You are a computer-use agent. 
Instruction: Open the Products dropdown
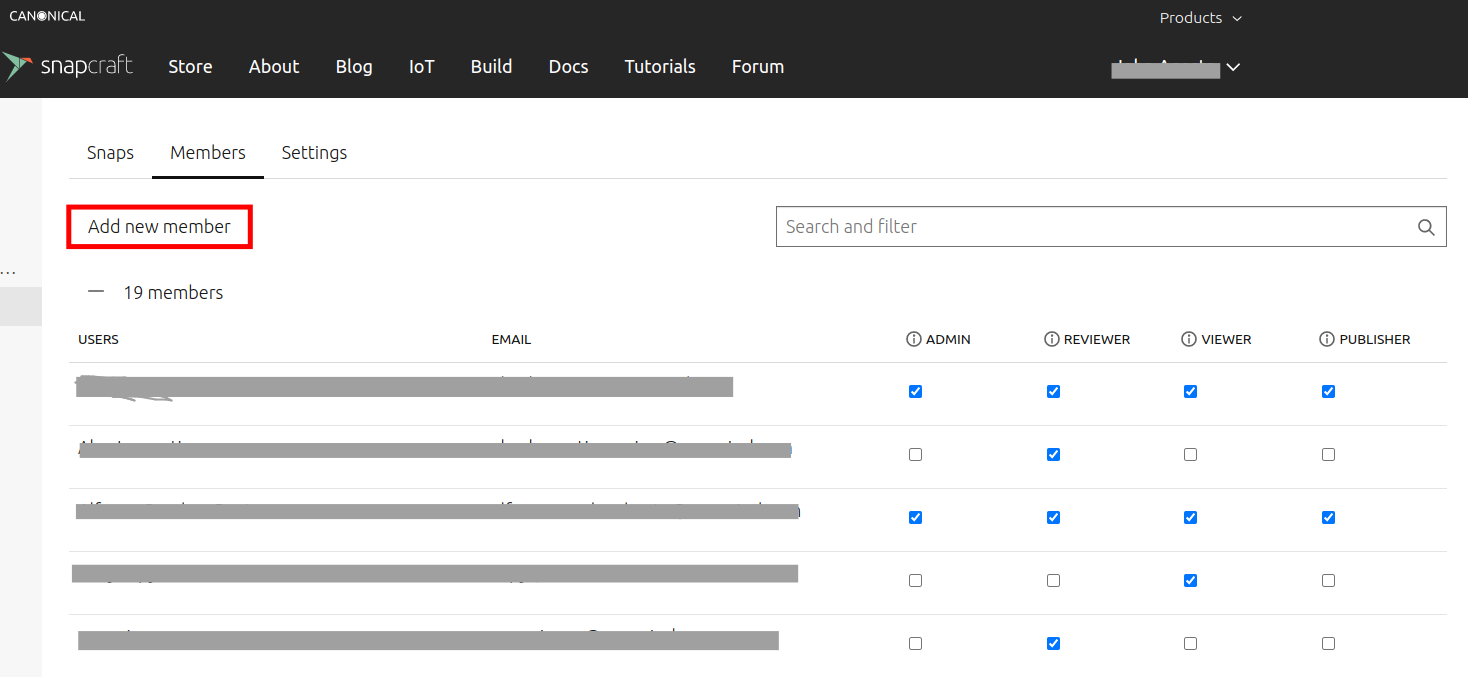1200,18
